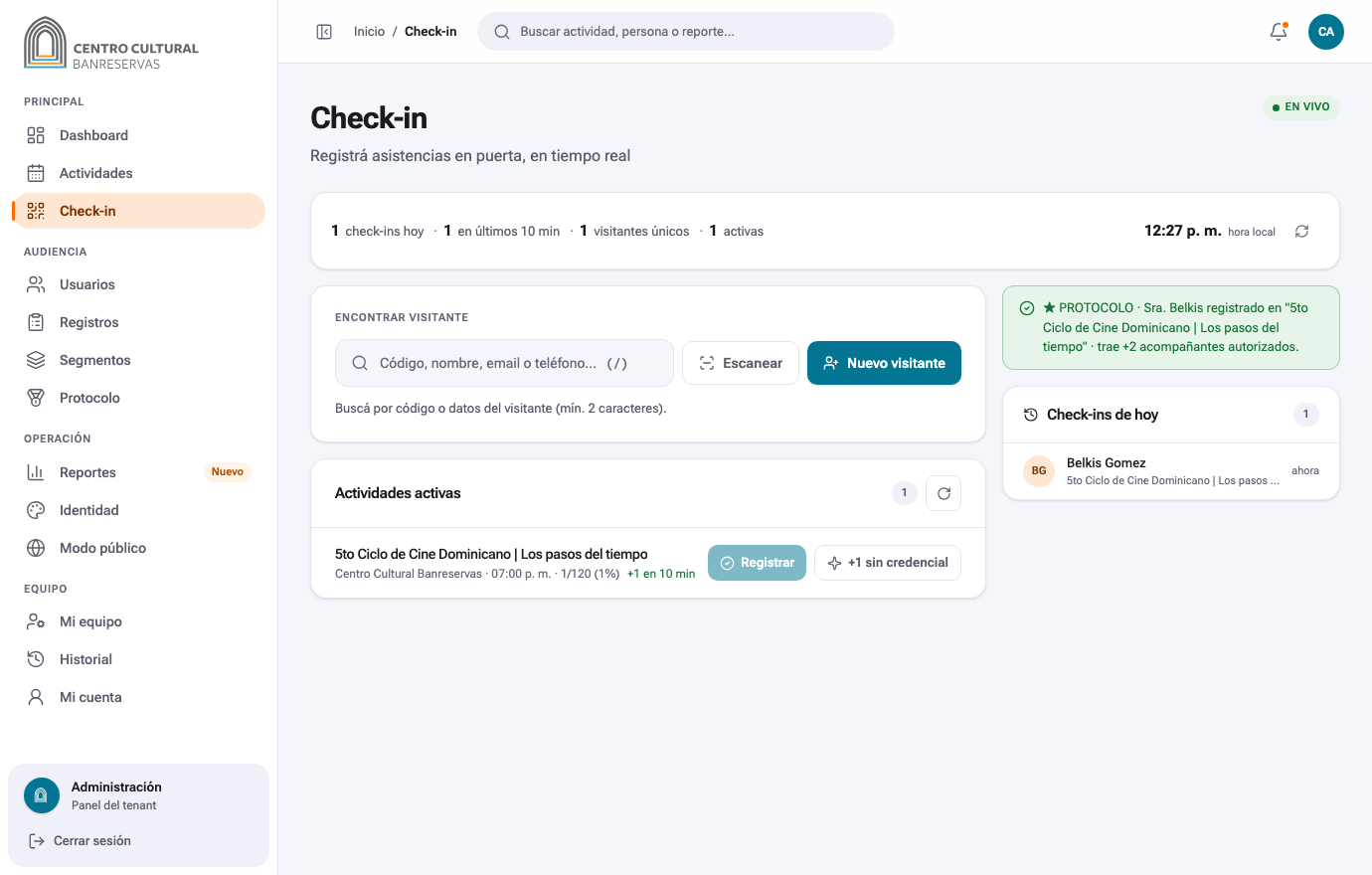The image size is (1372, 875).
Task: Click the Registros clipboard icon
Action: point(36,322)
